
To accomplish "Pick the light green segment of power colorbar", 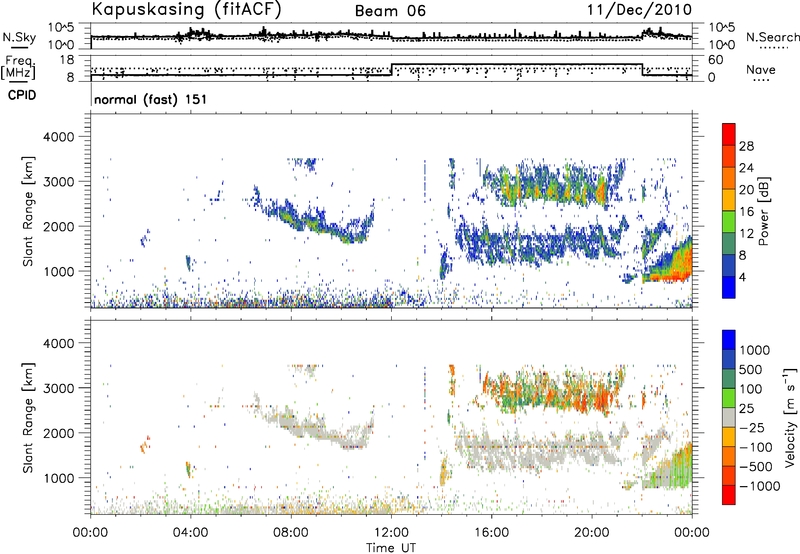I will click(729, 221).
